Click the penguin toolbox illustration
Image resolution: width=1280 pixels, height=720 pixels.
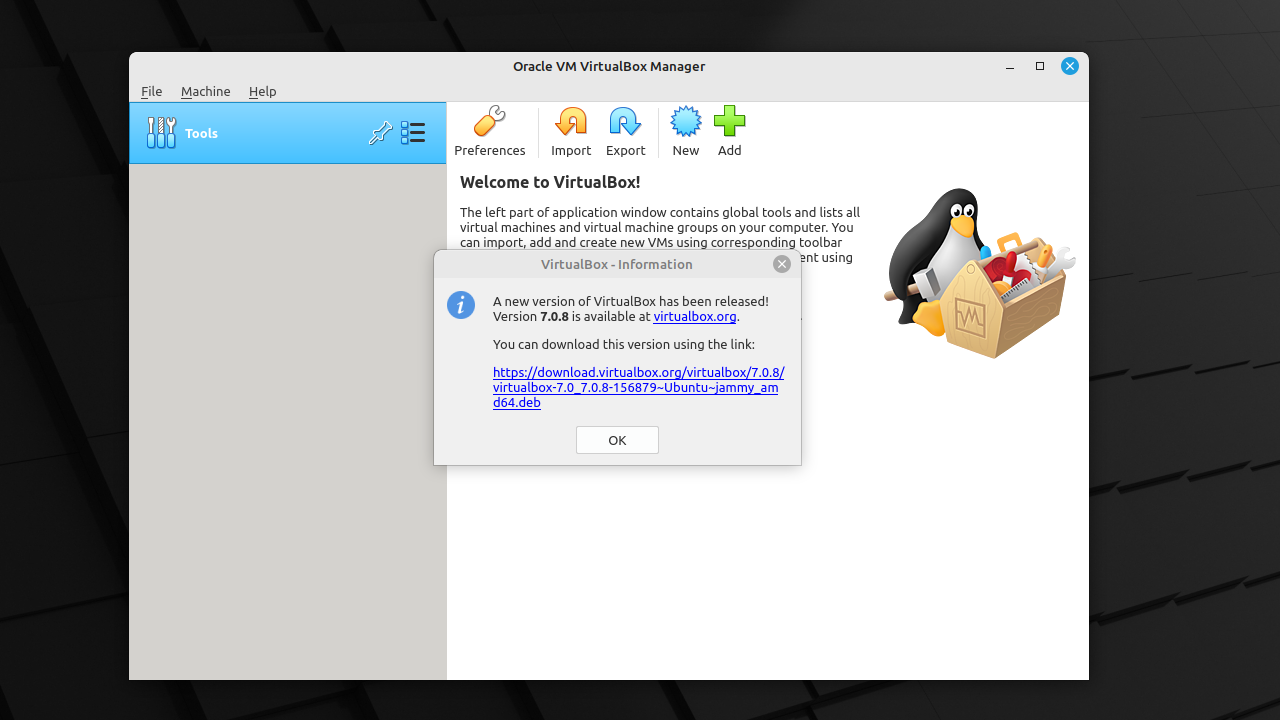[980, 273]
